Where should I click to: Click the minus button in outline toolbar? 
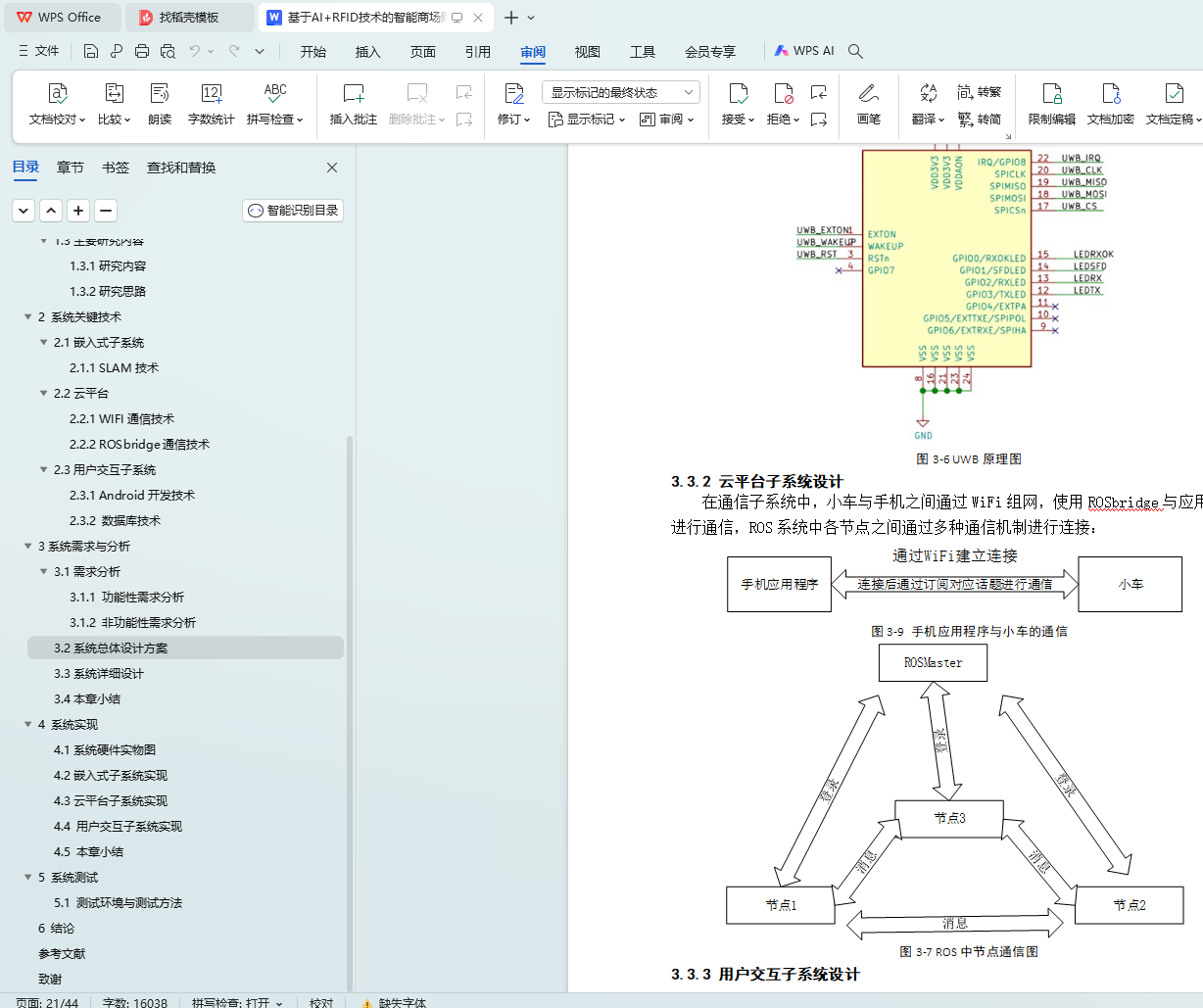pyautogui.click(x=106, y=210)
